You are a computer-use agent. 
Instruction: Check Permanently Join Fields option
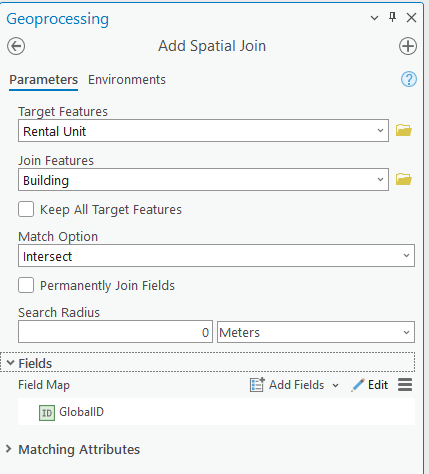26,285
